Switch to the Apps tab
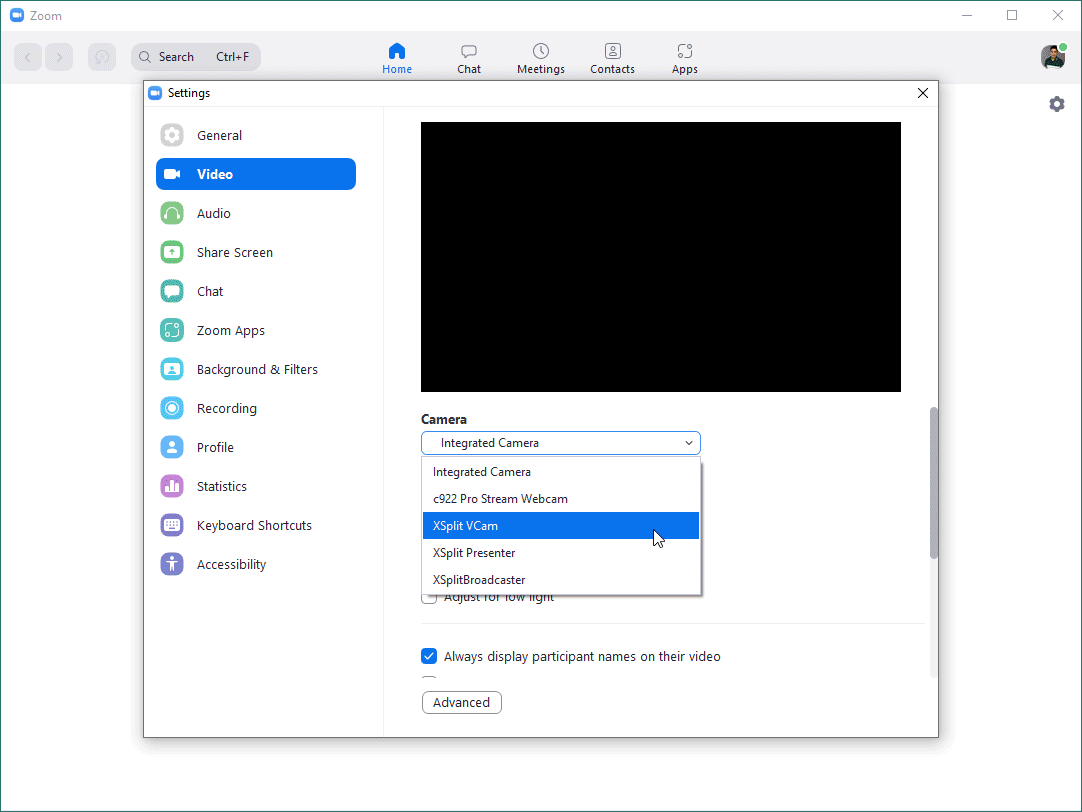The height and width of the screenshot is (812, 1082). [685, 59]
